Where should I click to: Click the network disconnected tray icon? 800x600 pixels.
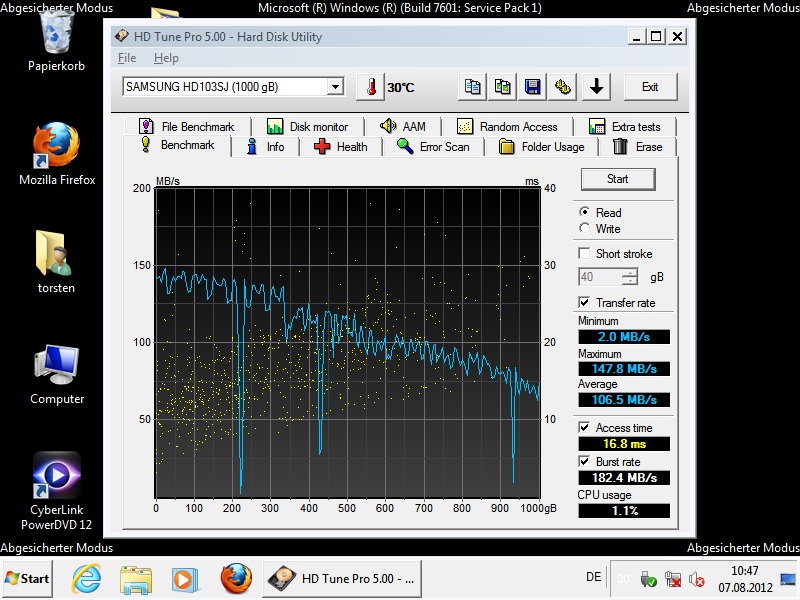[x=673, y=579]
